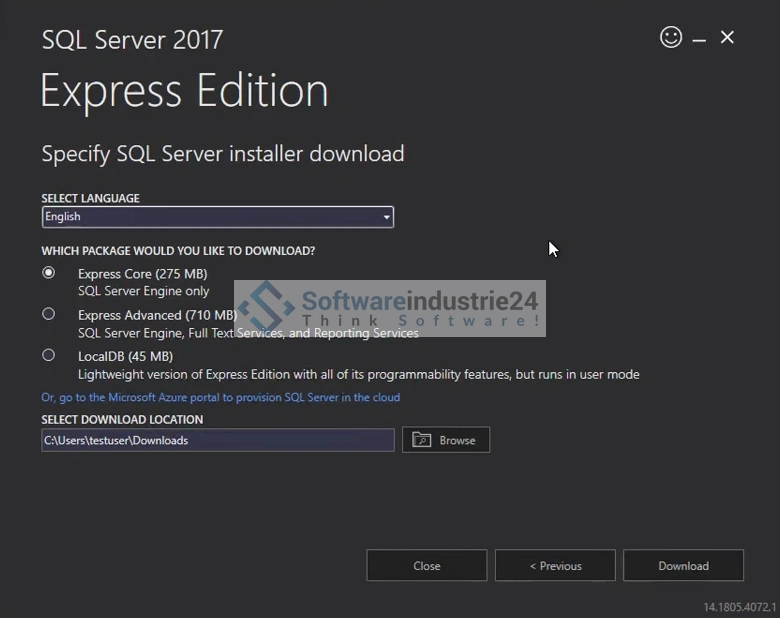Viewport: 780px width, 618px height.
Task: Click the version number 14.1805.4072.1
Action: [739, 607]
